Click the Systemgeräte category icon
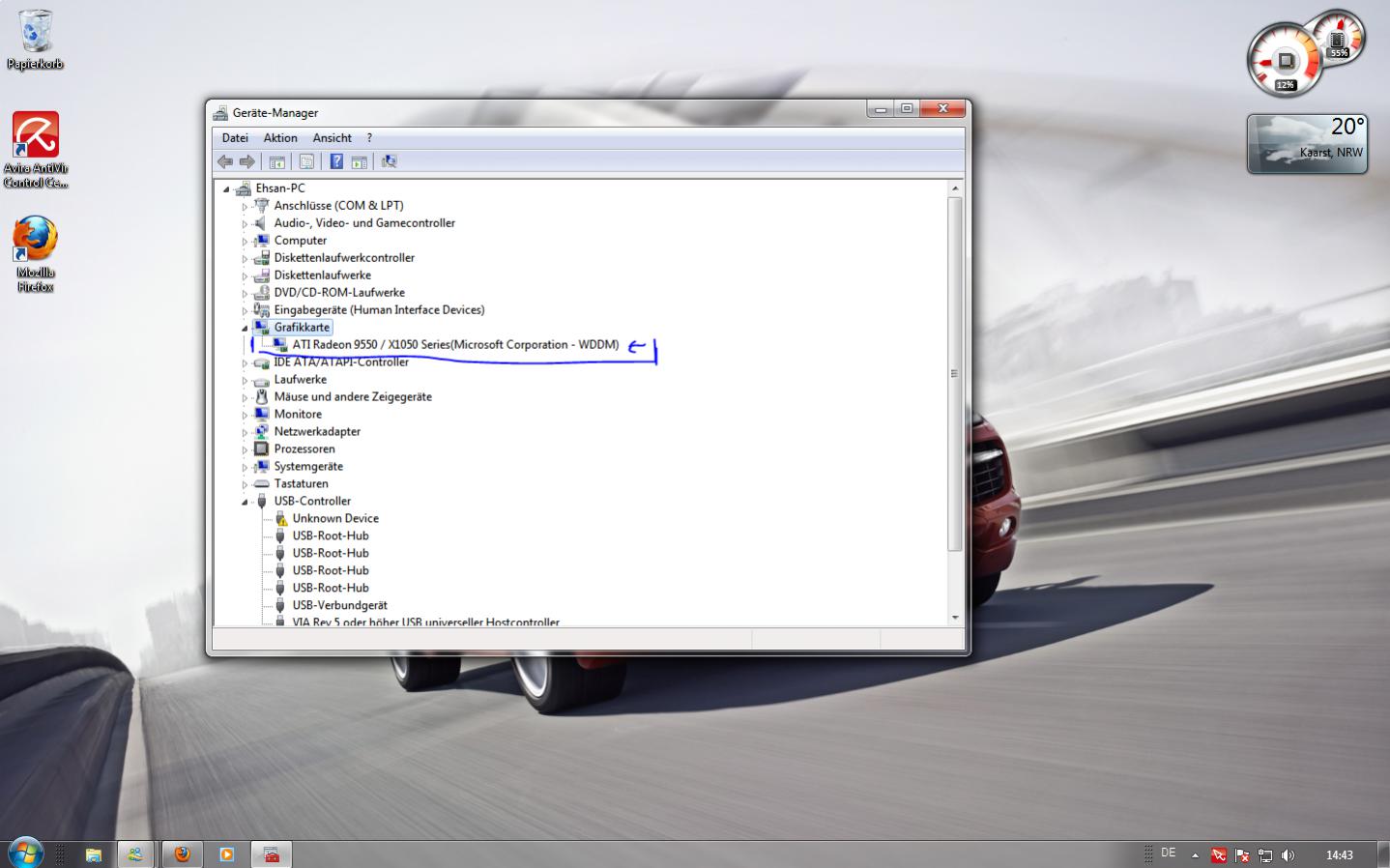1390x868 pixels. pos(261,467)
